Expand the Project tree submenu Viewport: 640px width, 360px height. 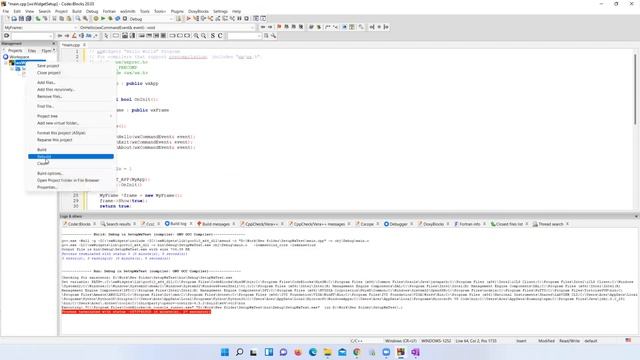tap(71, 116)
